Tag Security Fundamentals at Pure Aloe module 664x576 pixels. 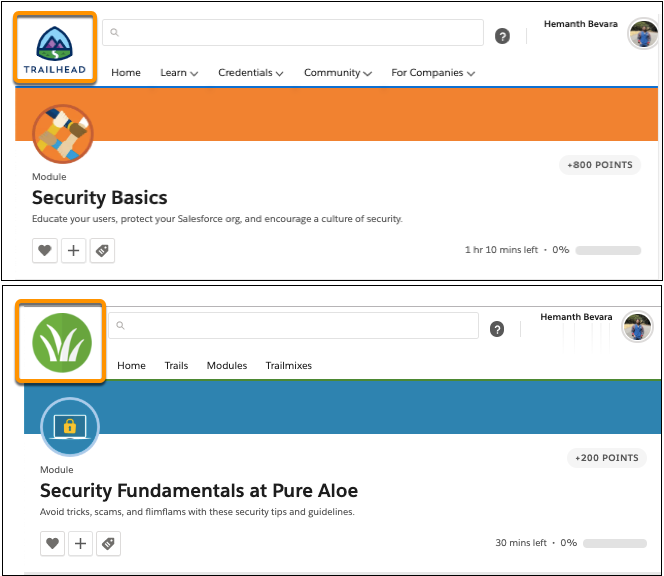108,543
